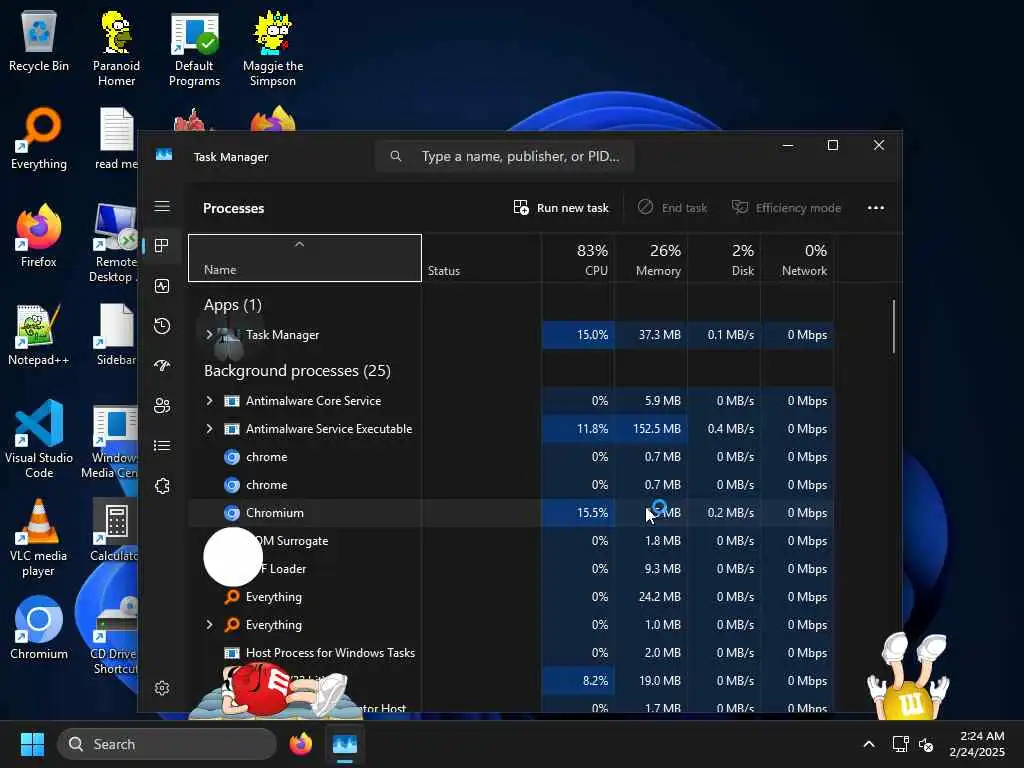Open the Performance page icon in sidebar

(x=162, y=286)
